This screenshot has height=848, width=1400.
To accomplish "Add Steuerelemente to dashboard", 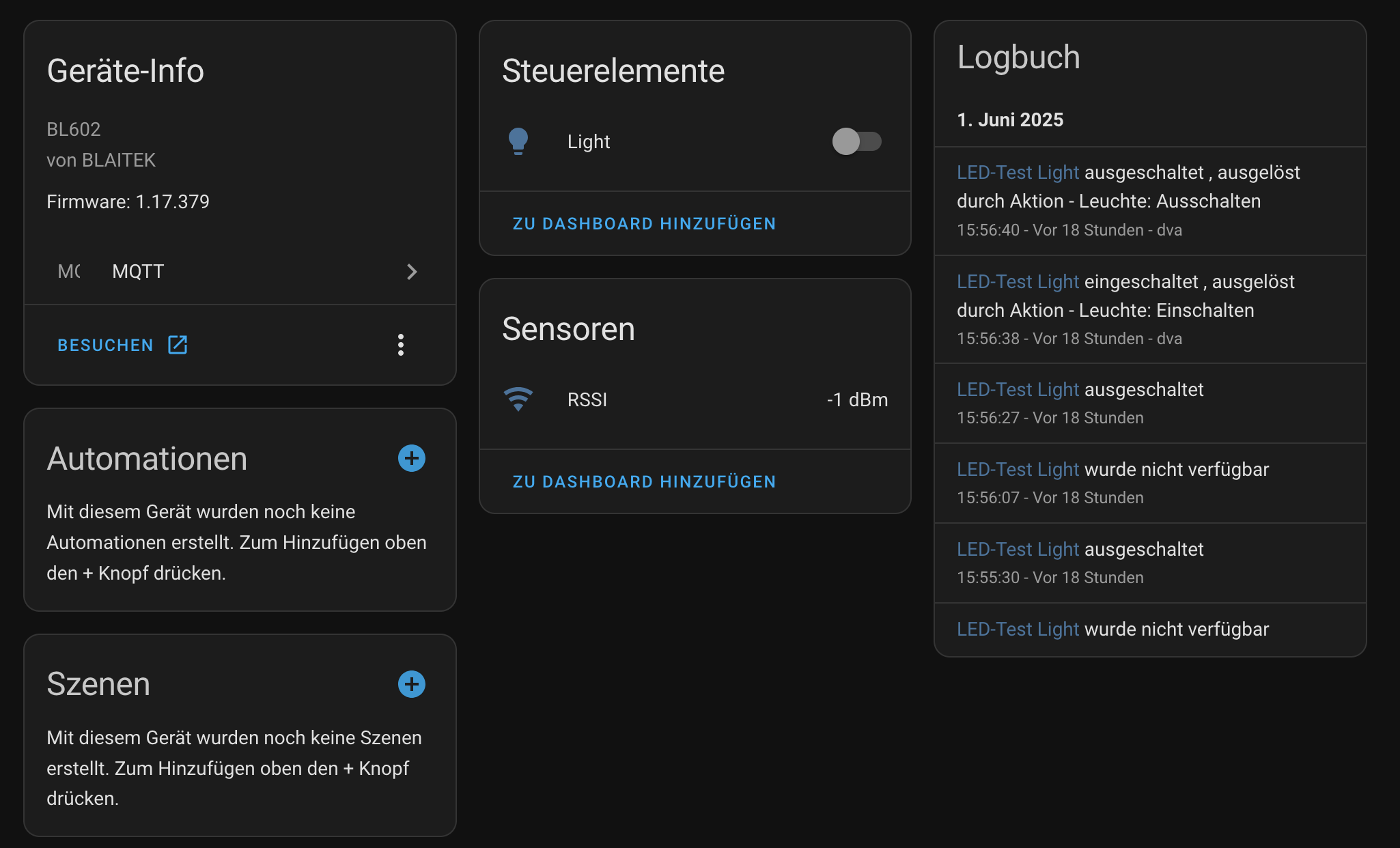I will click(644, 224).
